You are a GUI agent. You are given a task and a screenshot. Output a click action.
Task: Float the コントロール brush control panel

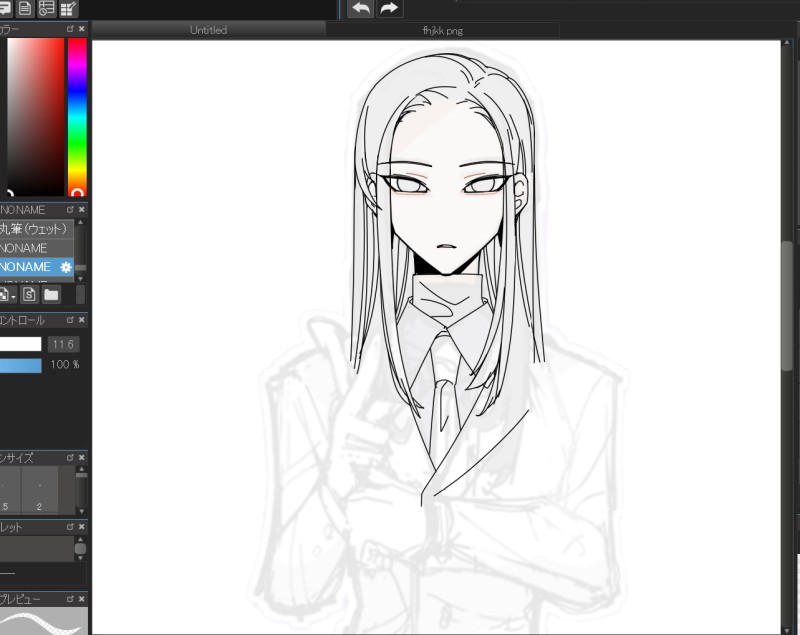[70, 320]
